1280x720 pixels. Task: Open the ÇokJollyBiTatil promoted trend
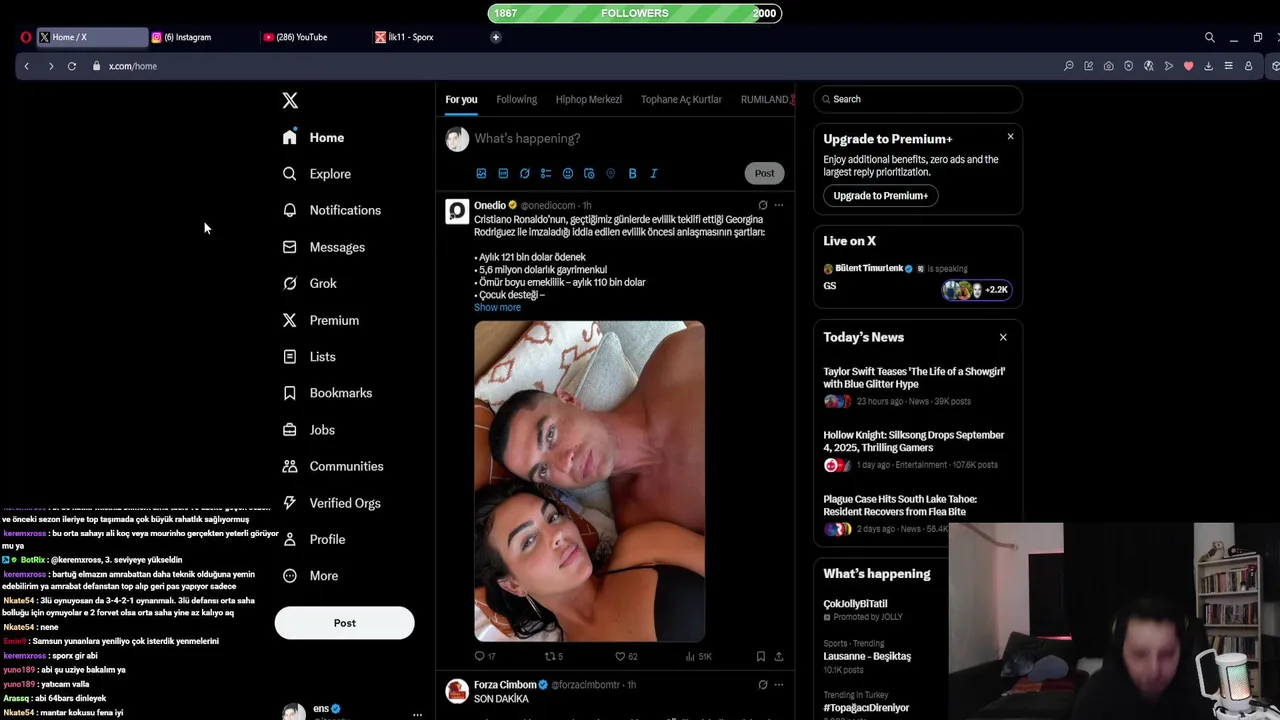click(x=855, y=604)
